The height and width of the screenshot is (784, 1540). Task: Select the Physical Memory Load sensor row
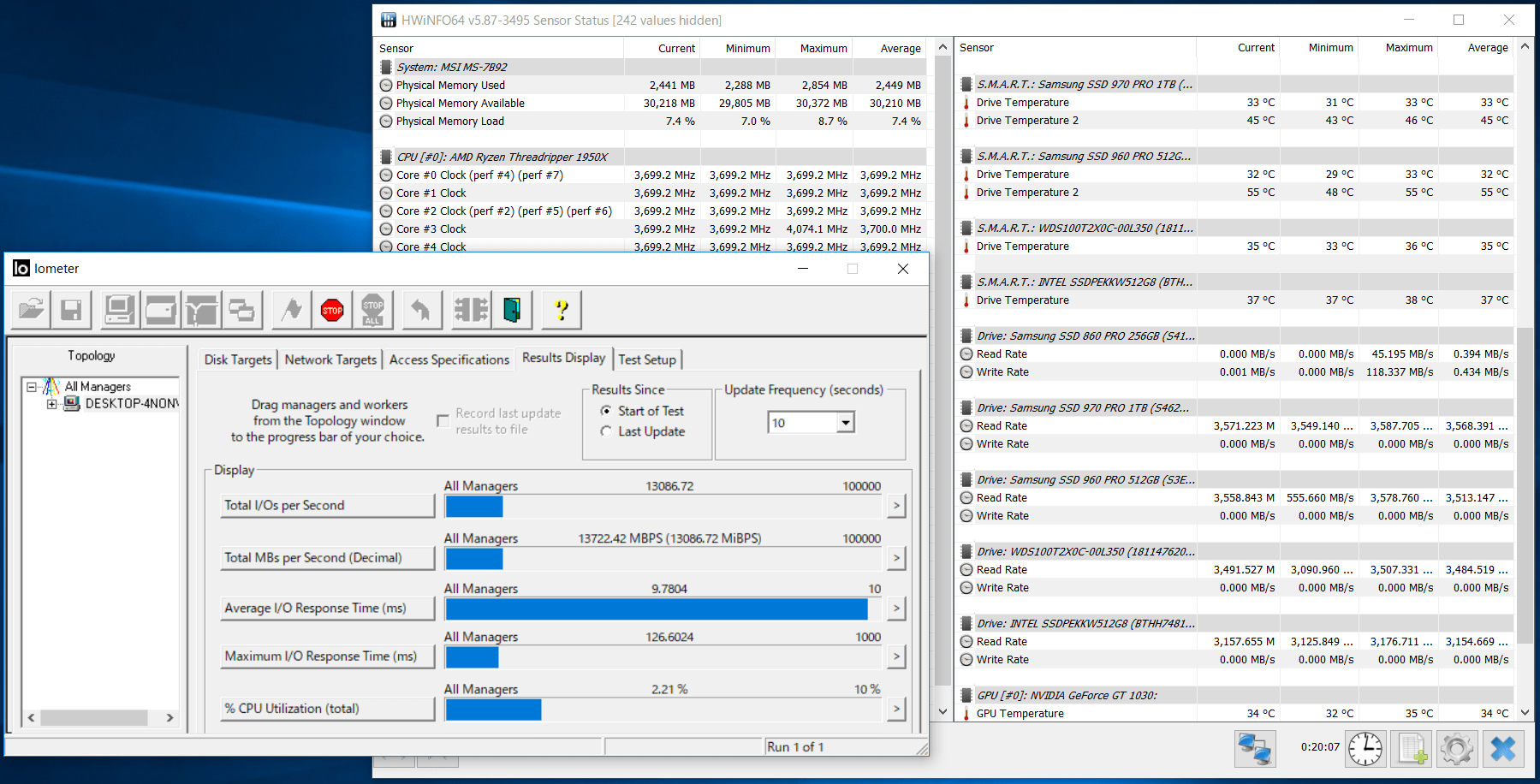[x=652, y=122]
